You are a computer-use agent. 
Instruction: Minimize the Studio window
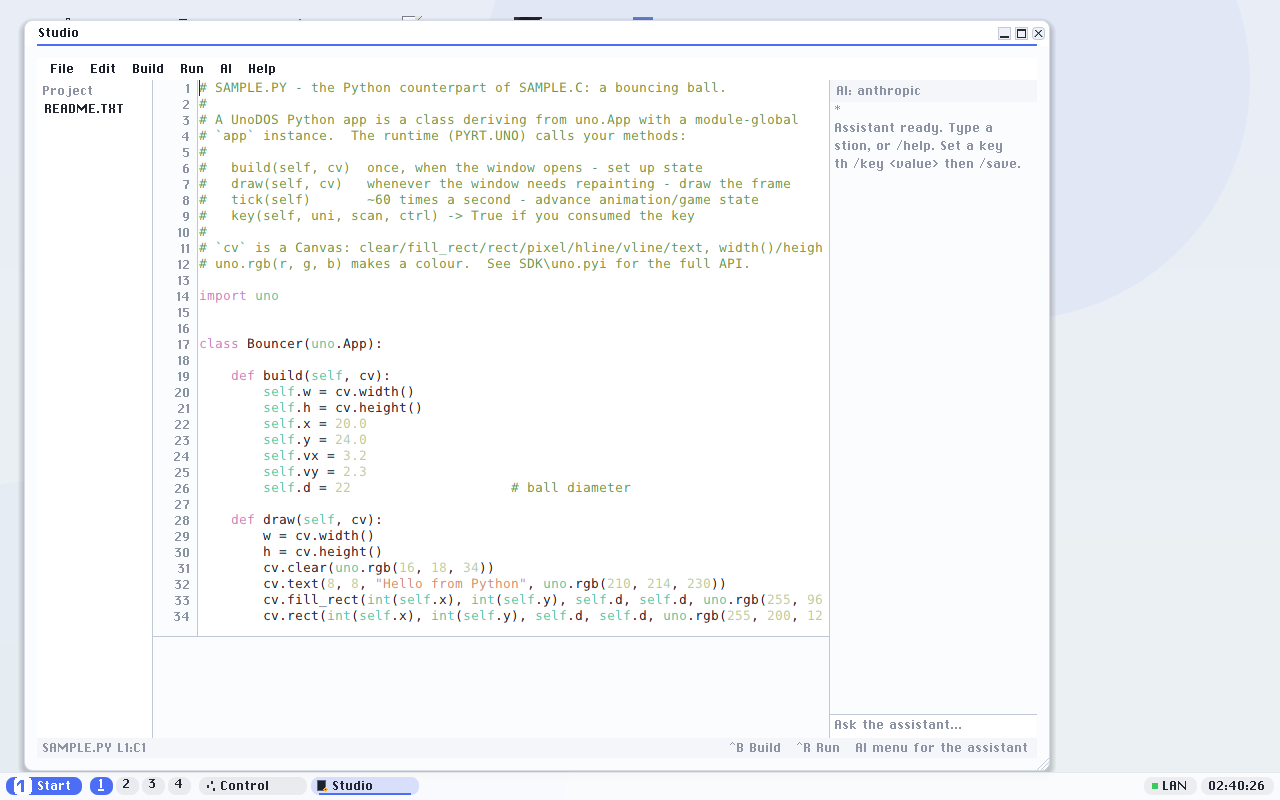point(1004,33)
